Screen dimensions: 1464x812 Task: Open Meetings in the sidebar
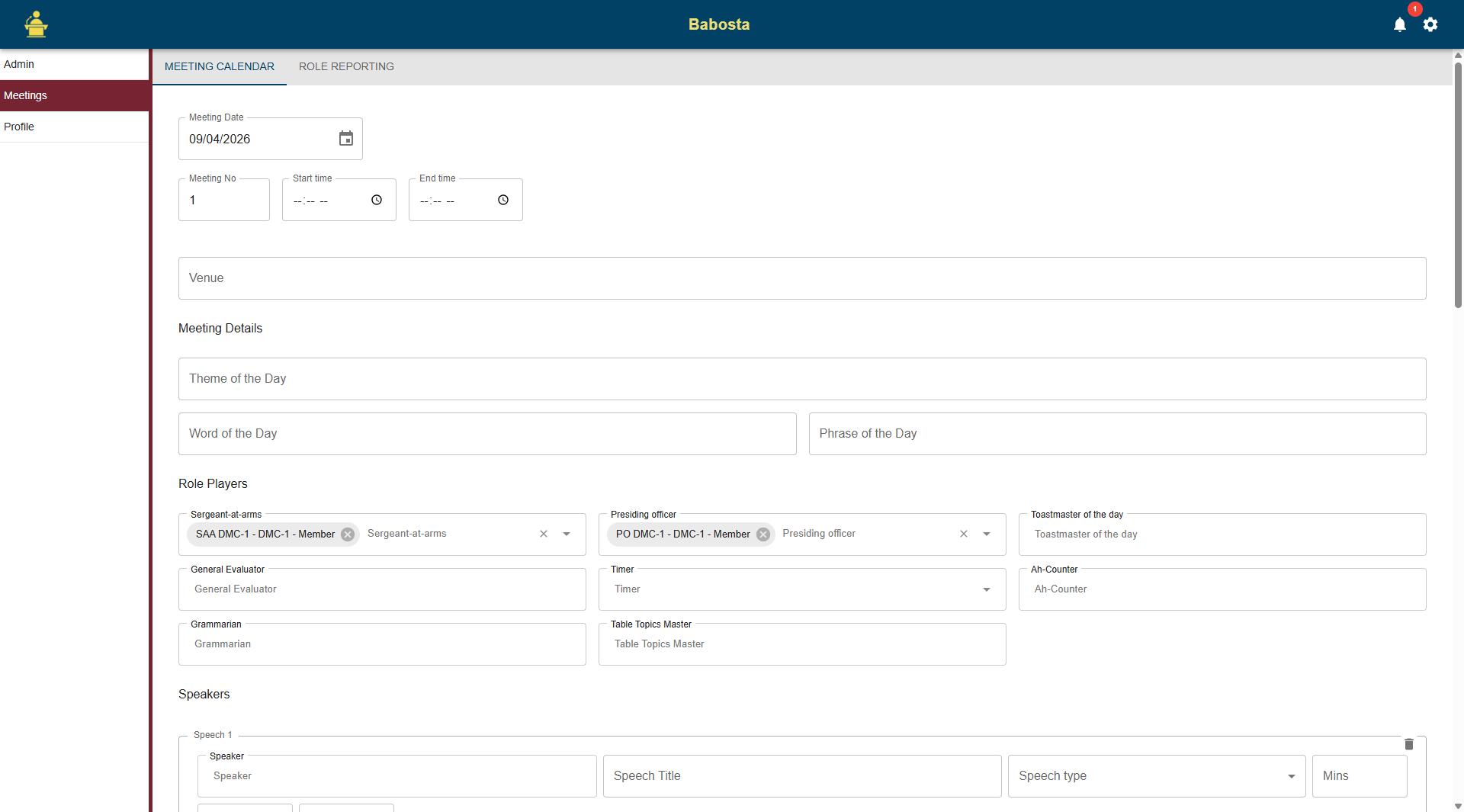(x=74, y=95)
